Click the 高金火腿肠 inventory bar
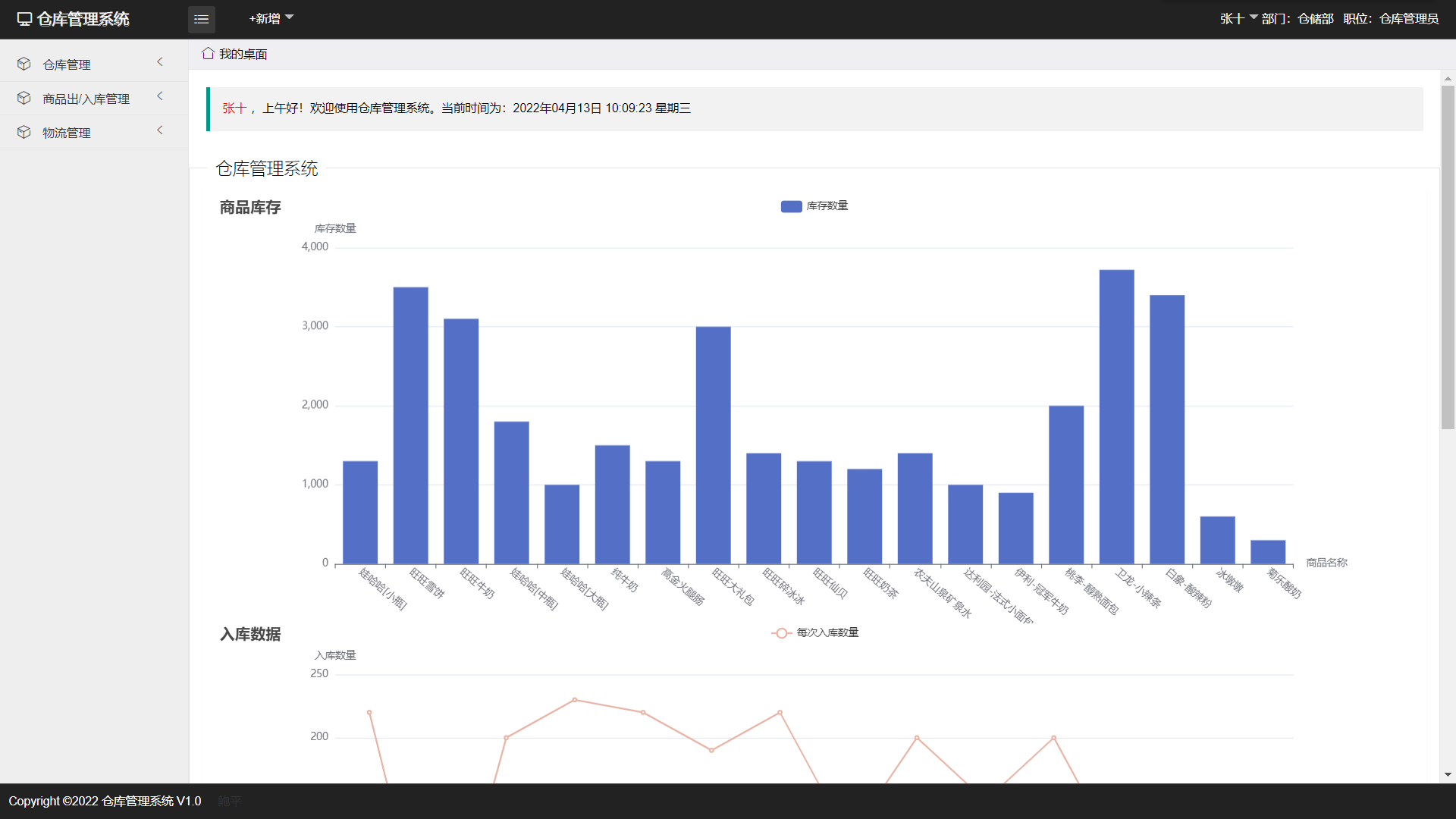Viewport: 1456px width, 819px height. click(663, 513)
